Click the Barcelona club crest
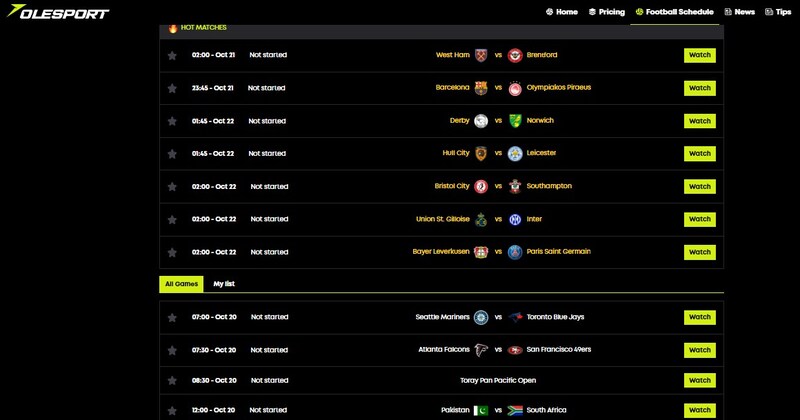This screenshot has height=420, width=800. pyautogui.click(x=481, y=88)
